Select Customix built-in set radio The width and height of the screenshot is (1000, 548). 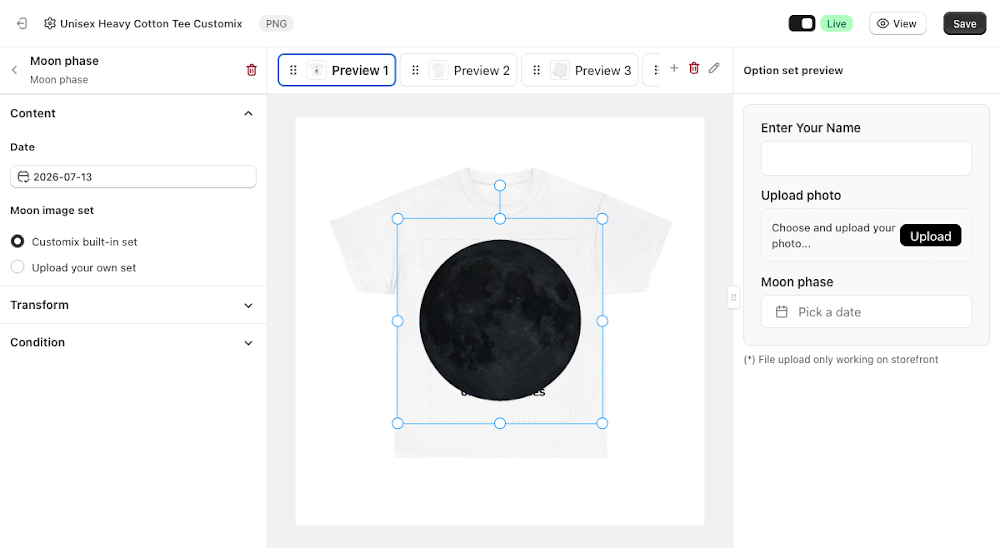pos(18,241)
